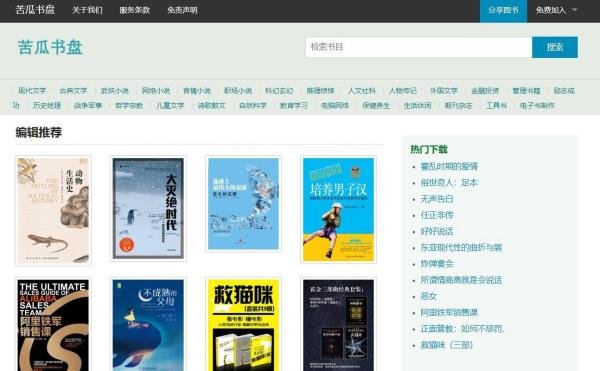Image resolution: width=600 pixels, height=371 pixels.
Task: Select the 儿童文学 category
Action: (x=170, y=105)
